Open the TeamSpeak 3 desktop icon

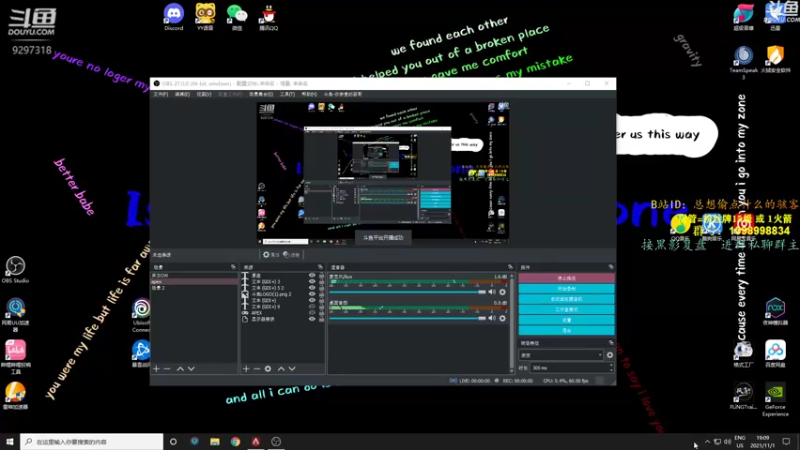tap(743, 62)
